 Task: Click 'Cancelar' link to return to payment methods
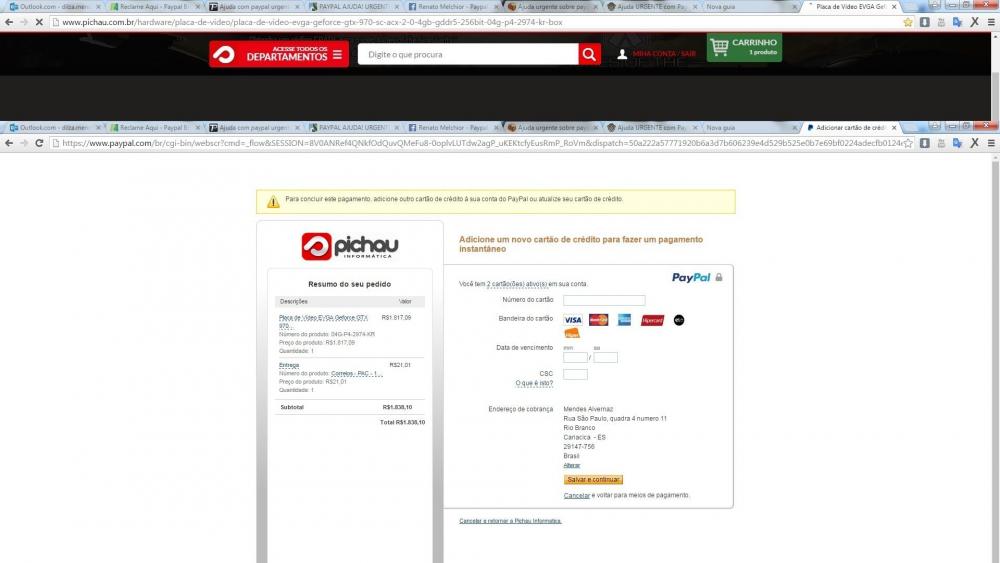coord(577,495)
